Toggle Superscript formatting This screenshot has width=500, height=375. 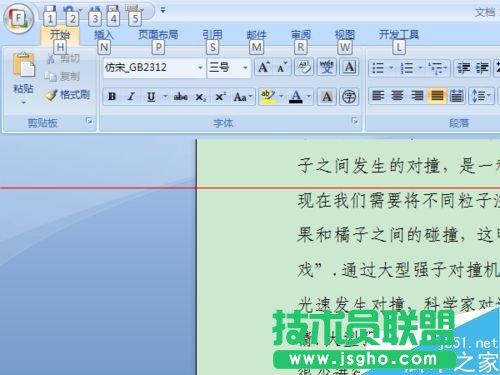(220, 97)
